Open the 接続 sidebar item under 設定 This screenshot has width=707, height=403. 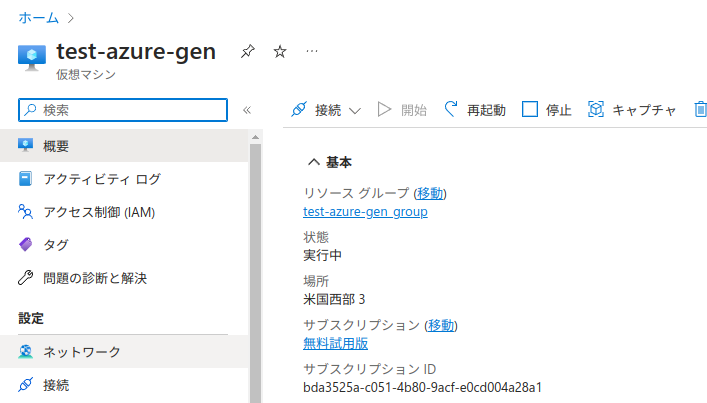pyautogui.click(x=124, y=385)
